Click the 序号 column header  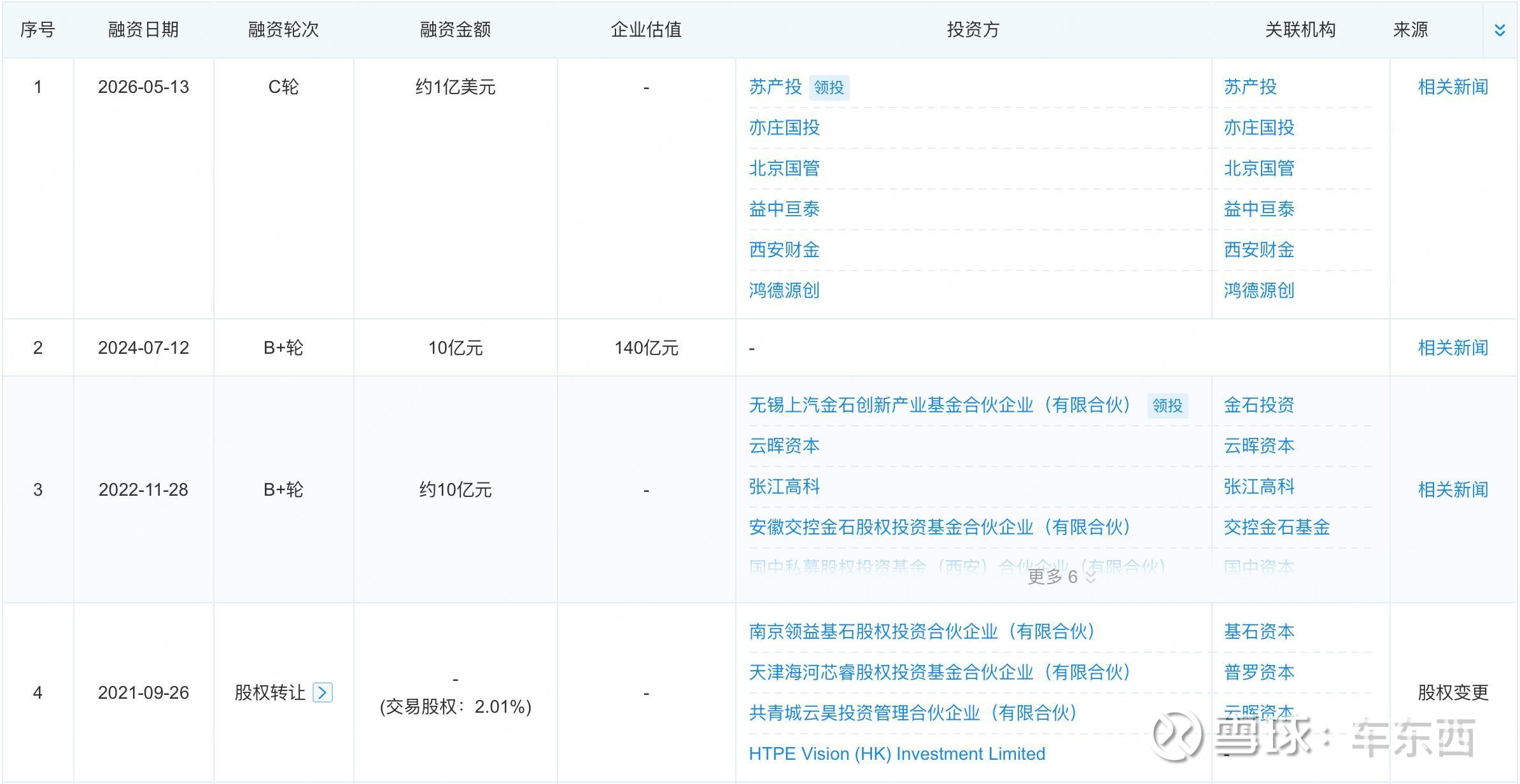point(38,30)
